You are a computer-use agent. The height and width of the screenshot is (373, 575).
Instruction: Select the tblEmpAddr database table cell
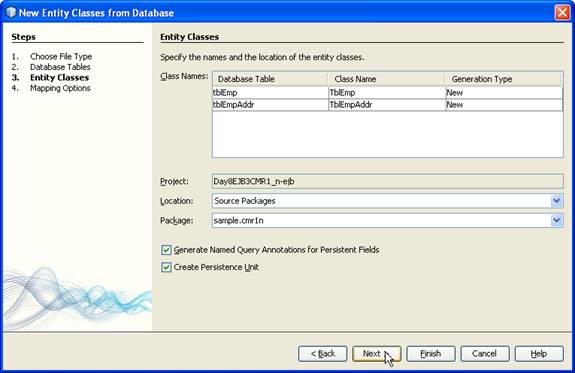coord(270,105)
